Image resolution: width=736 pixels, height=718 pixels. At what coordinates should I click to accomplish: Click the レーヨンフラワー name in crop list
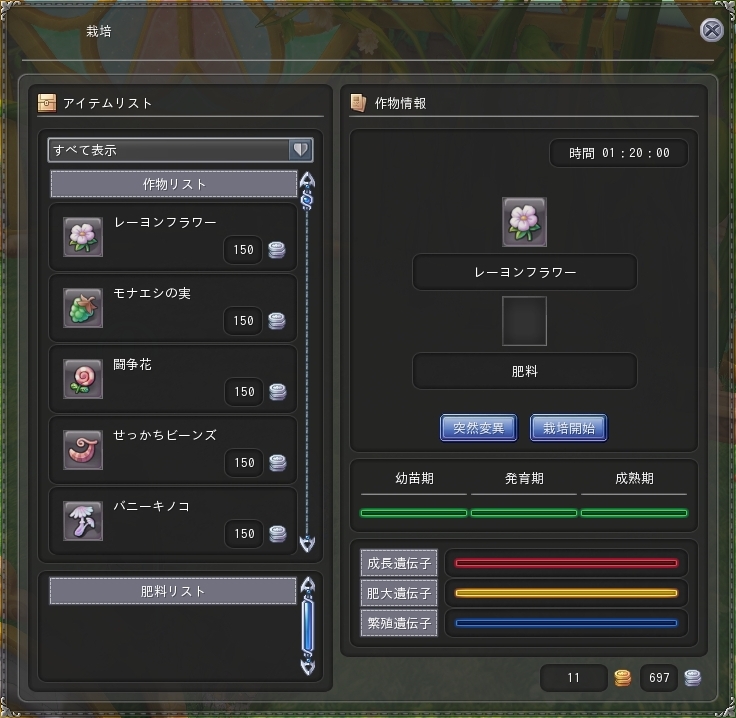pyautogui.click(x=165, y=222)
